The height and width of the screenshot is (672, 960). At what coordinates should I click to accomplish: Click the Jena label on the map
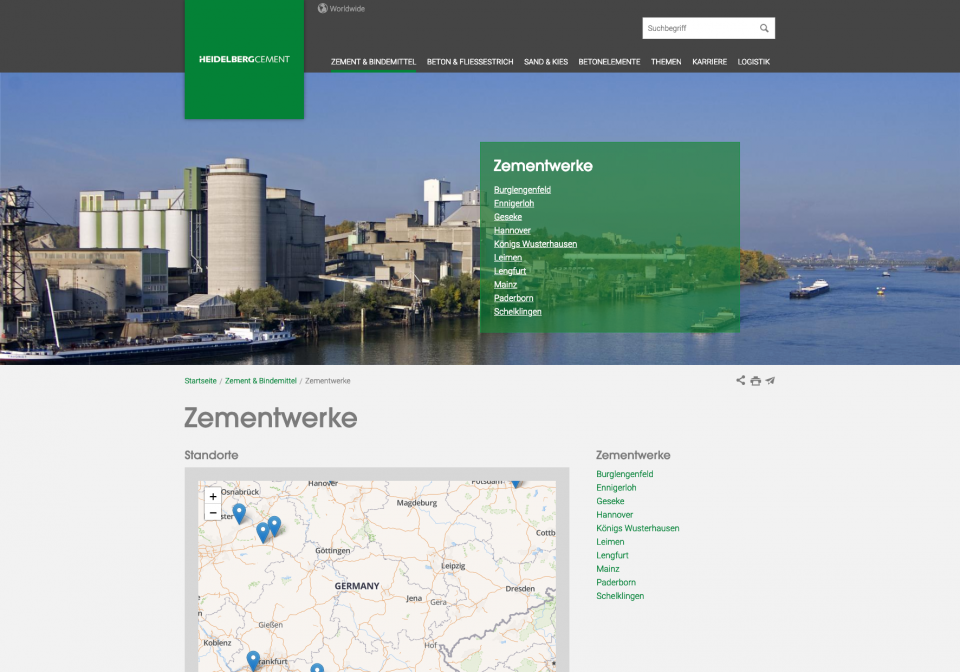pyautogui.click(x=414, y=598)
